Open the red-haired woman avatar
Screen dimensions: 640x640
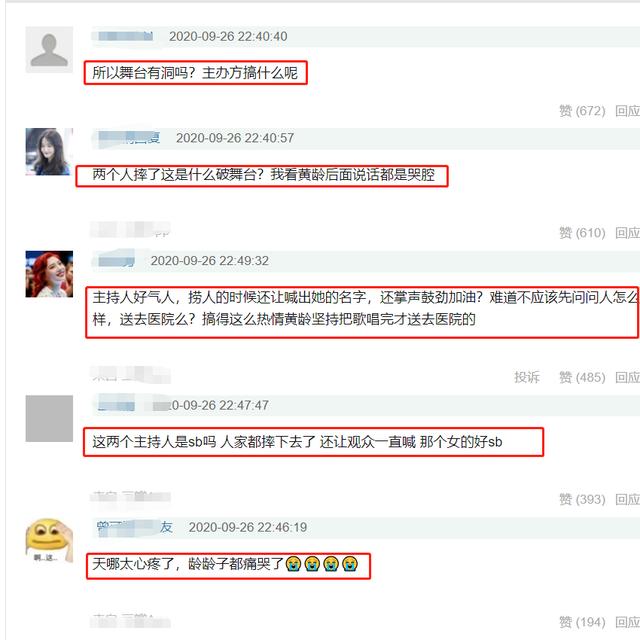pos(49,274)
